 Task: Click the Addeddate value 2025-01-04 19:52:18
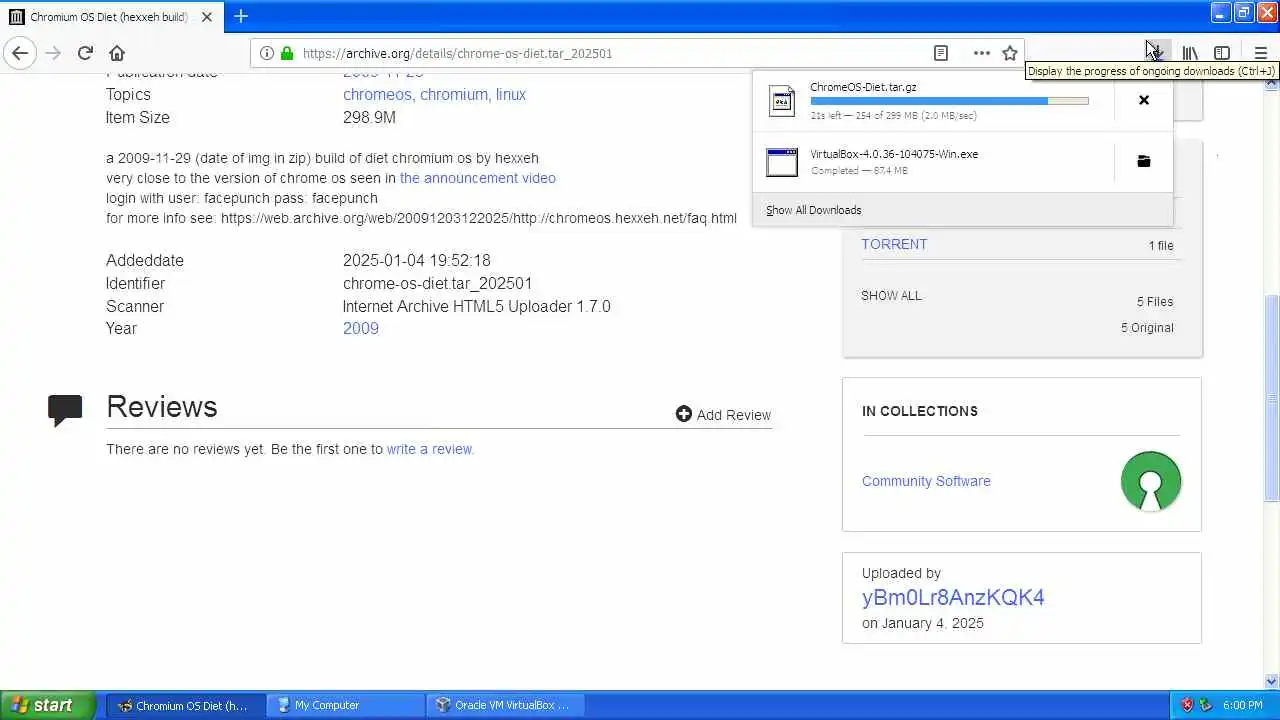(x=416, y=261)
